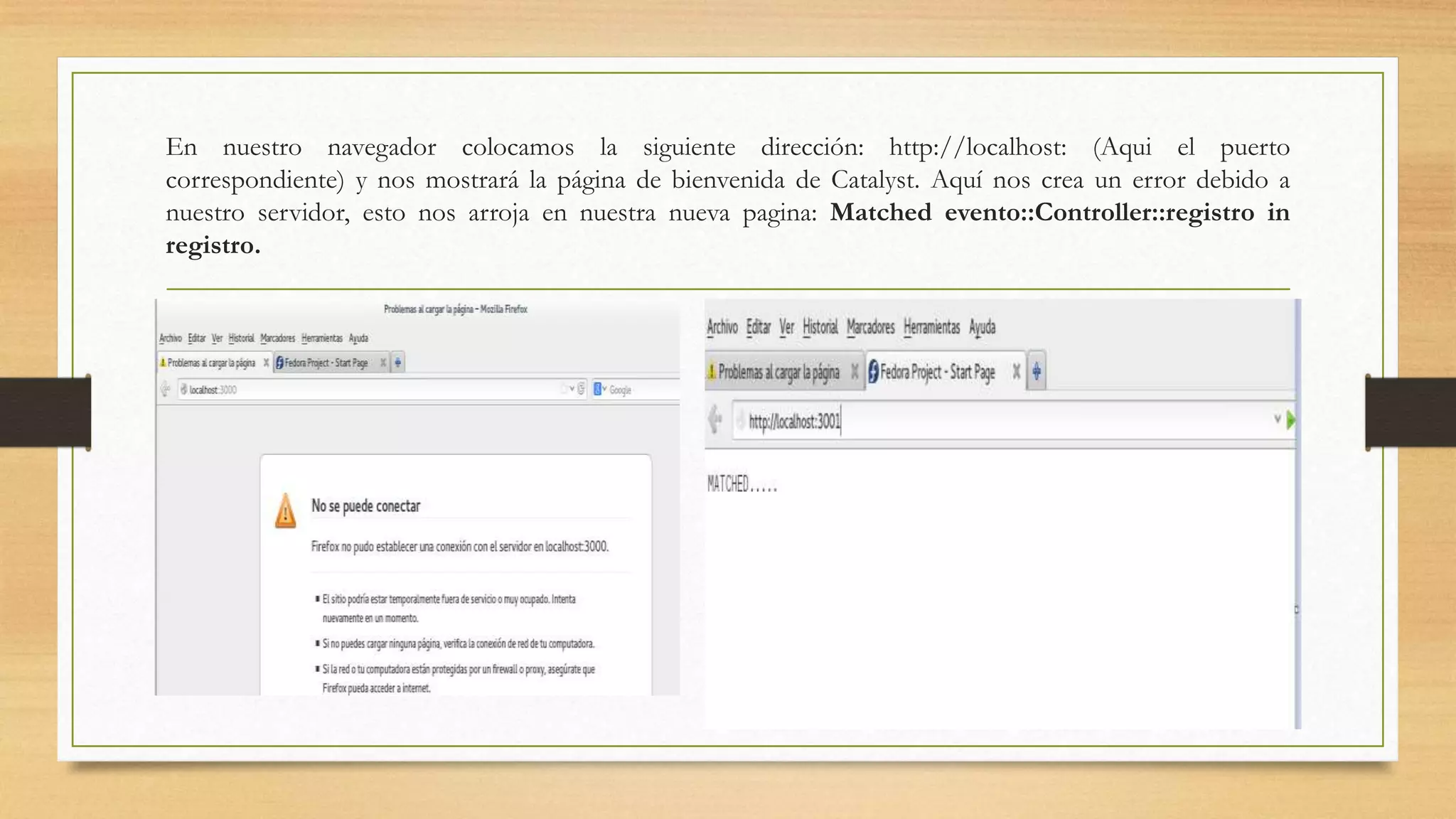Open Ayuda menu in right Firefox window
The width and height of the screenshot is (1456, 819).
click(983, 328)
